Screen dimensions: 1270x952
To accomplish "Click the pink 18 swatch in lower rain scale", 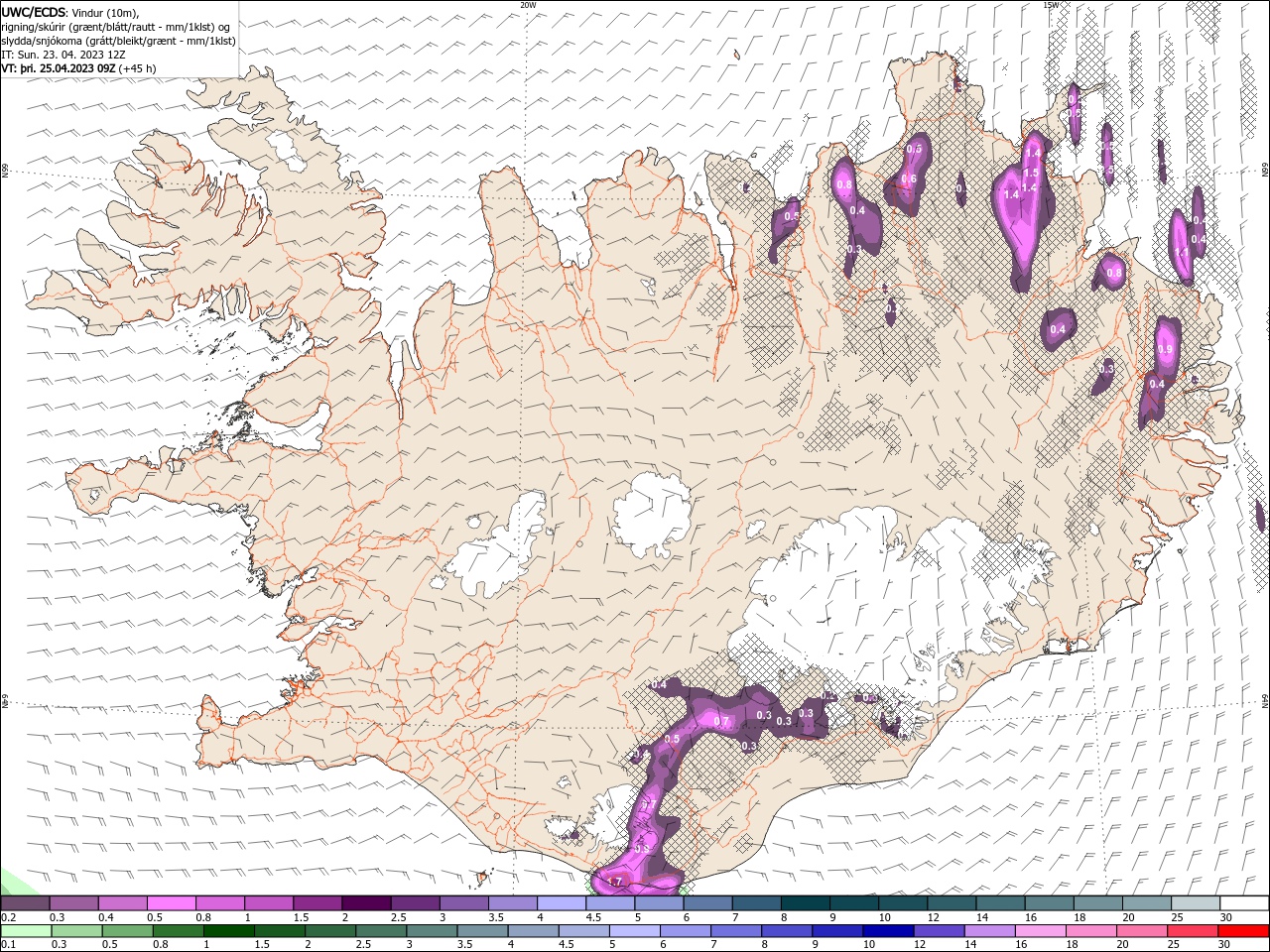I will (1091, 931).
